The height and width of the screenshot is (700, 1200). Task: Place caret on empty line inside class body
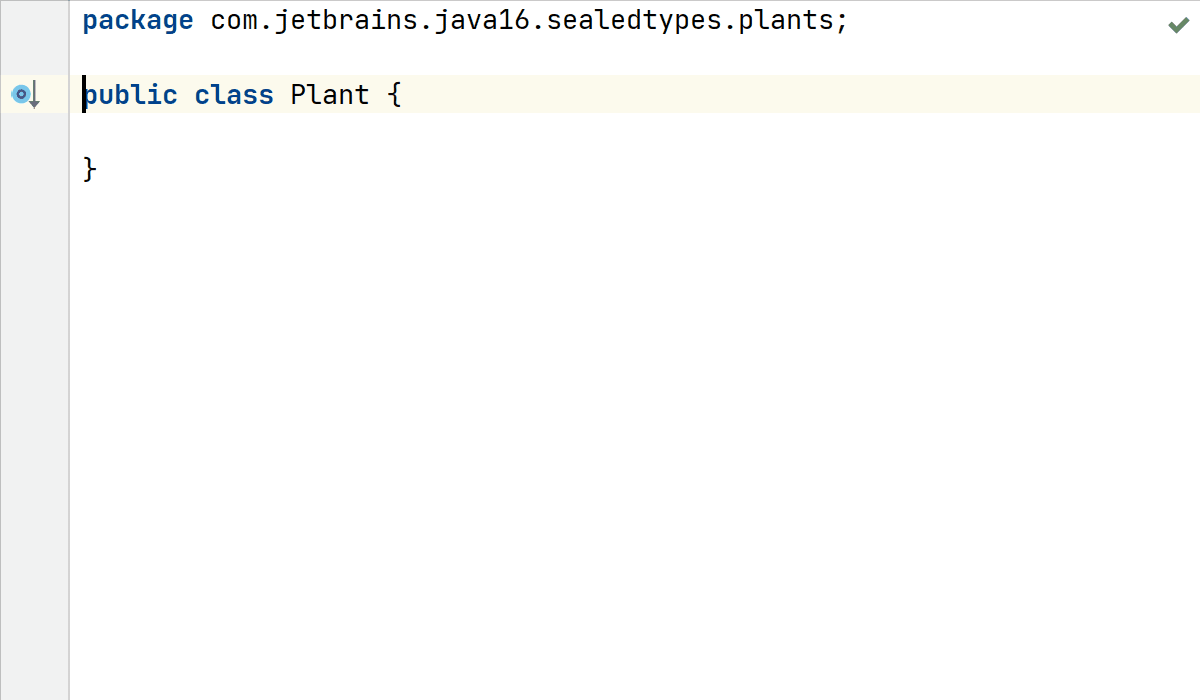tap(300, 132)
